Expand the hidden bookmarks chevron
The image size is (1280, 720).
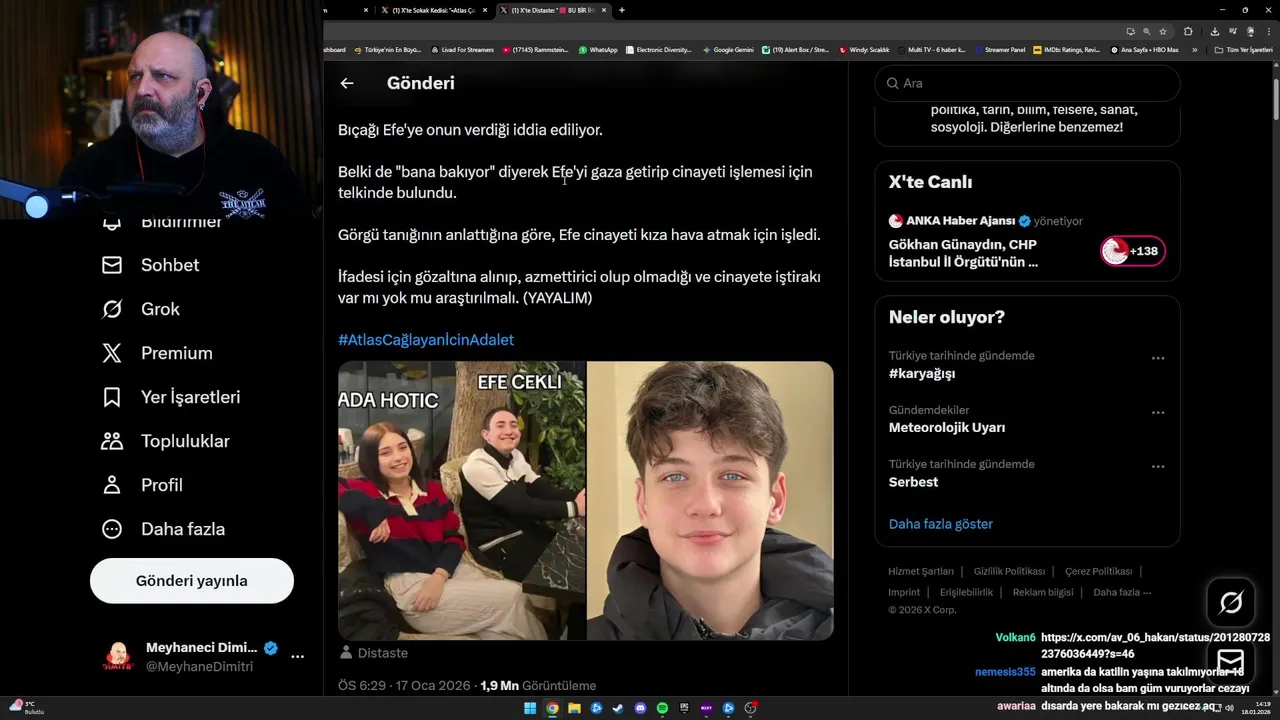pos(1194,49)
